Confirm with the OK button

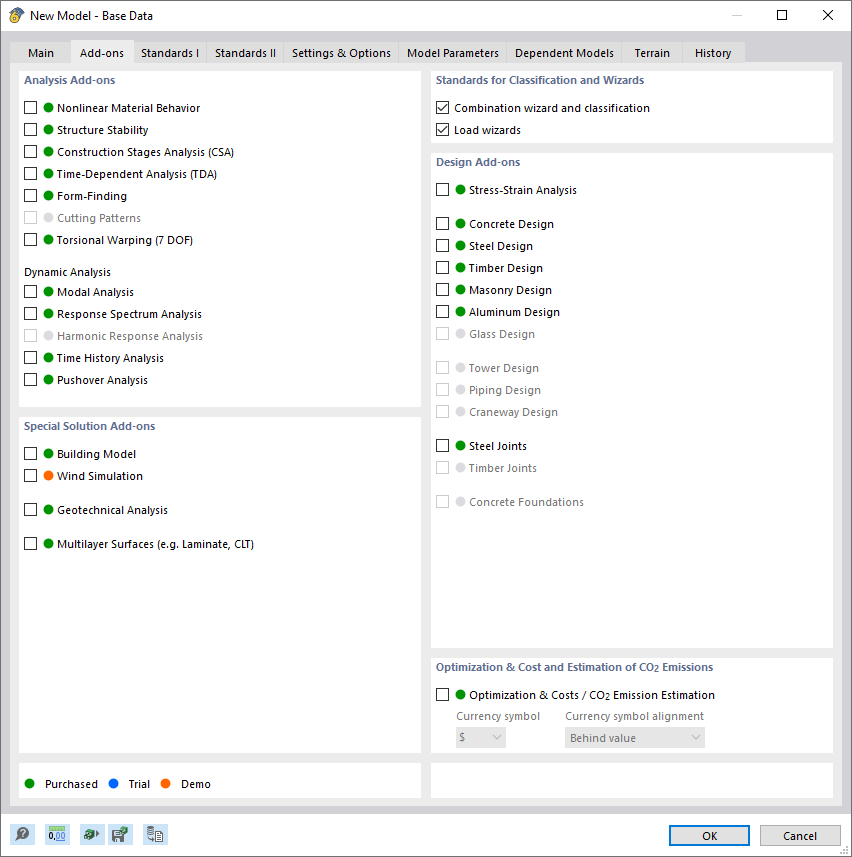click(x=709, y=836)
